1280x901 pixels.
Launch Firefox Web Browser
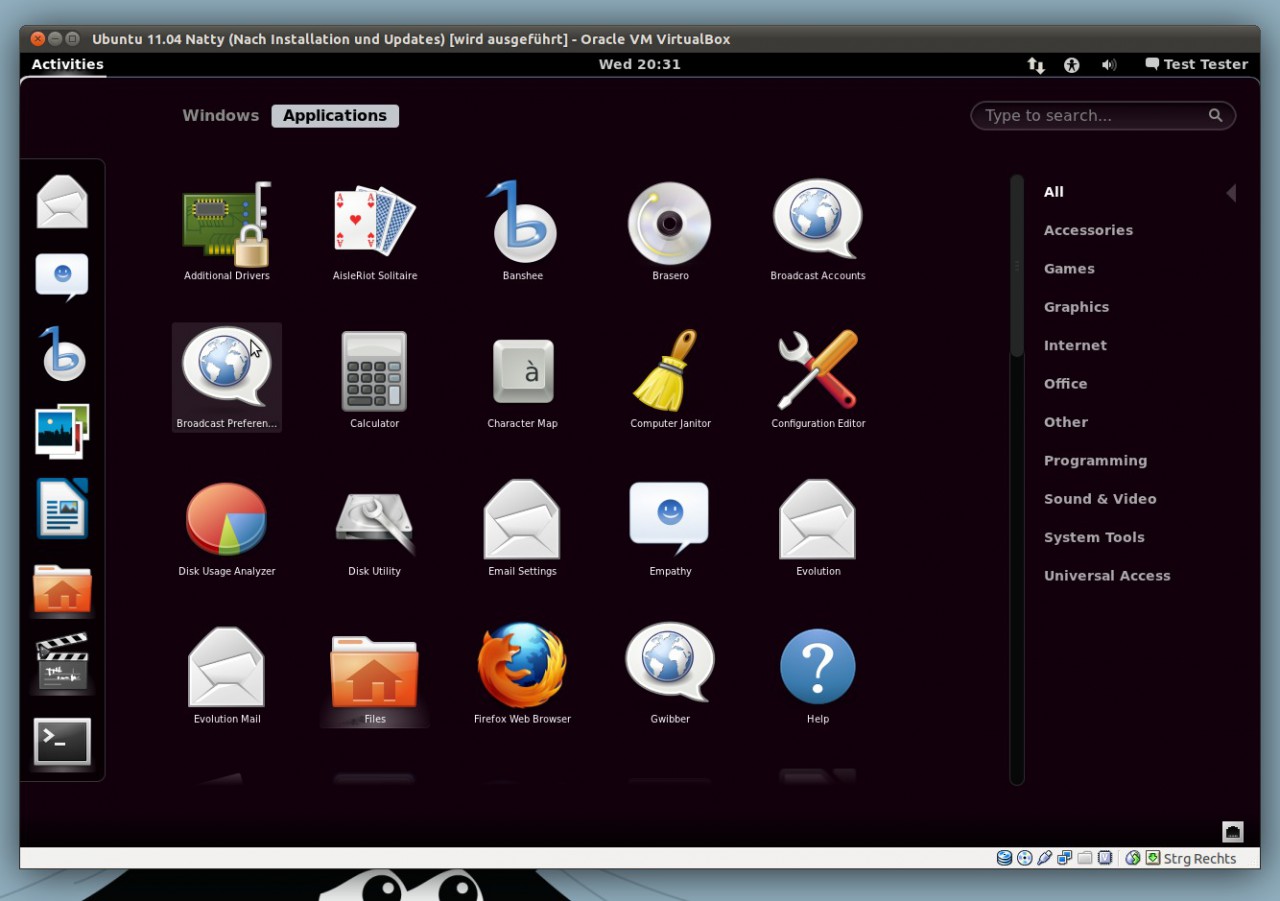pyautogui.click(x=523, y=674)
